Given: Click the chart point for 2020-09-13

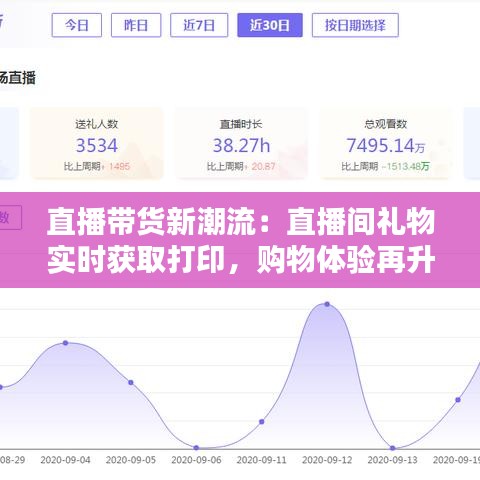Looking at the screenshot, I should coord(393,448).
